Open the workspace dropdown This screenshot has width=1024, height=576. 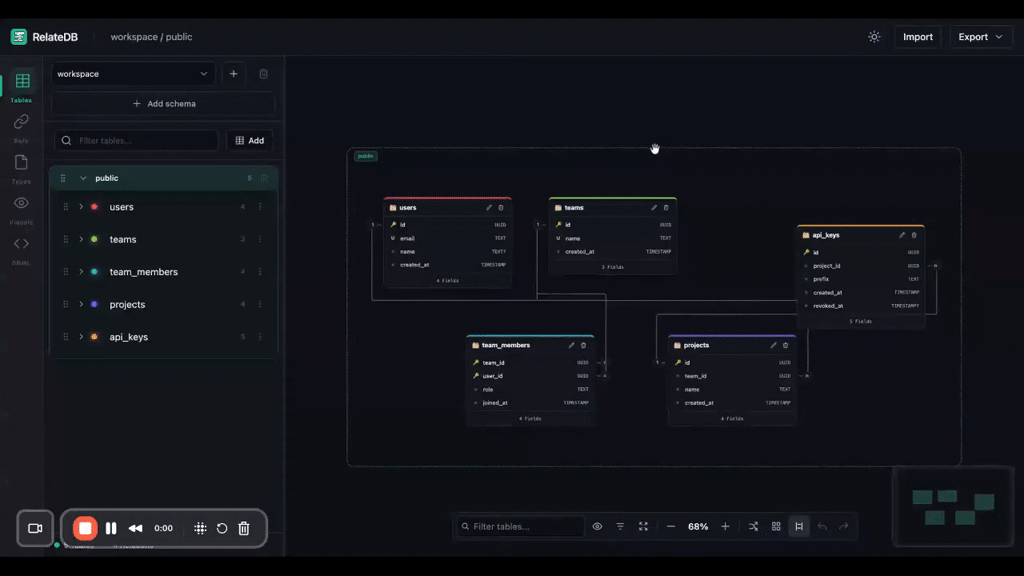click(x=132, y=74)
